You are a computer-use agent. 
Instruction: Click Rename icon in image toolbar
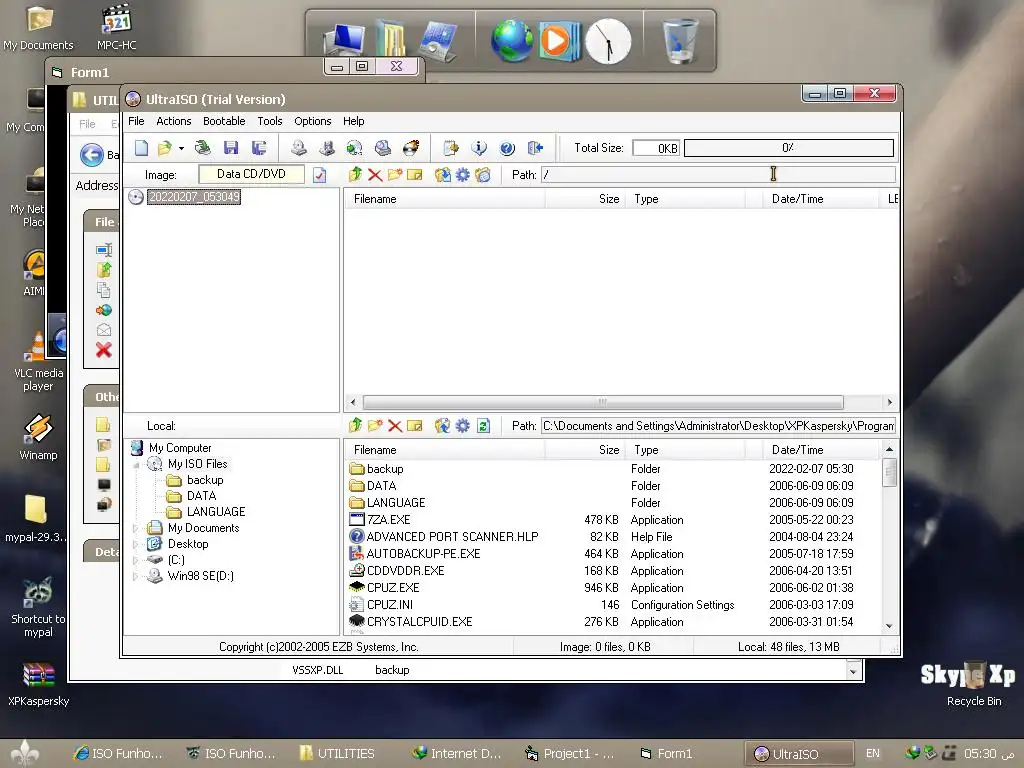[415, 174]
